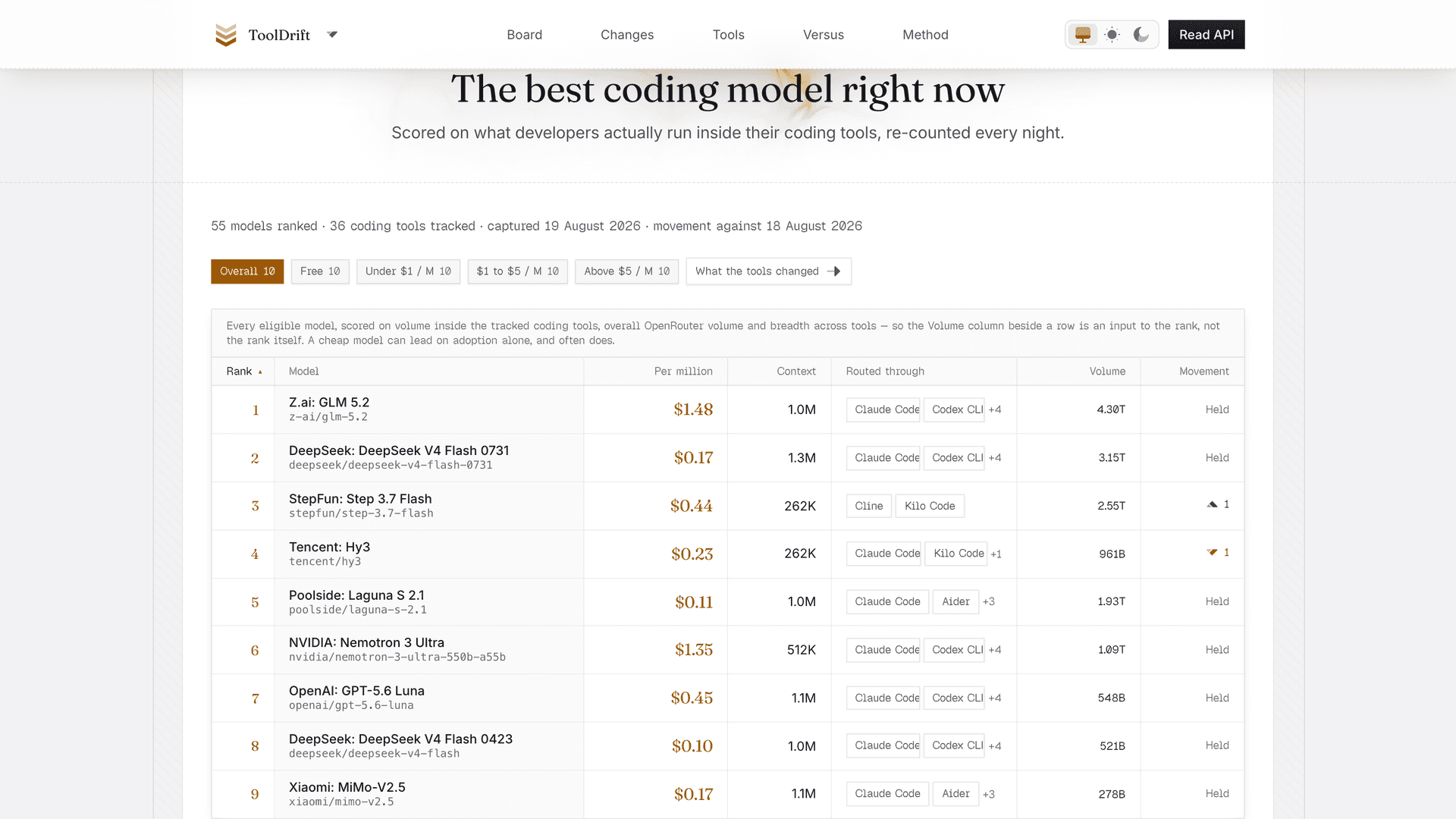Expand the +4 tools in Z.ai GLM row

pyautogui.click(x=995, y=409)
